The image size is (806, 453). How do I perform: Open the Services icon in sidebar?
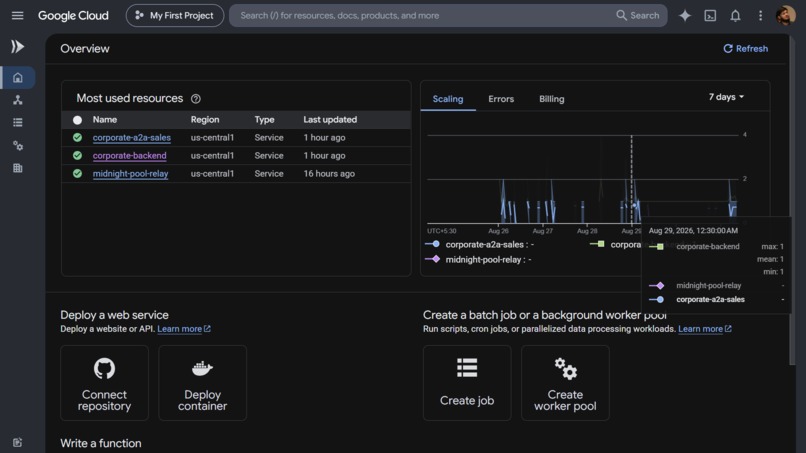tap(18, 100)
